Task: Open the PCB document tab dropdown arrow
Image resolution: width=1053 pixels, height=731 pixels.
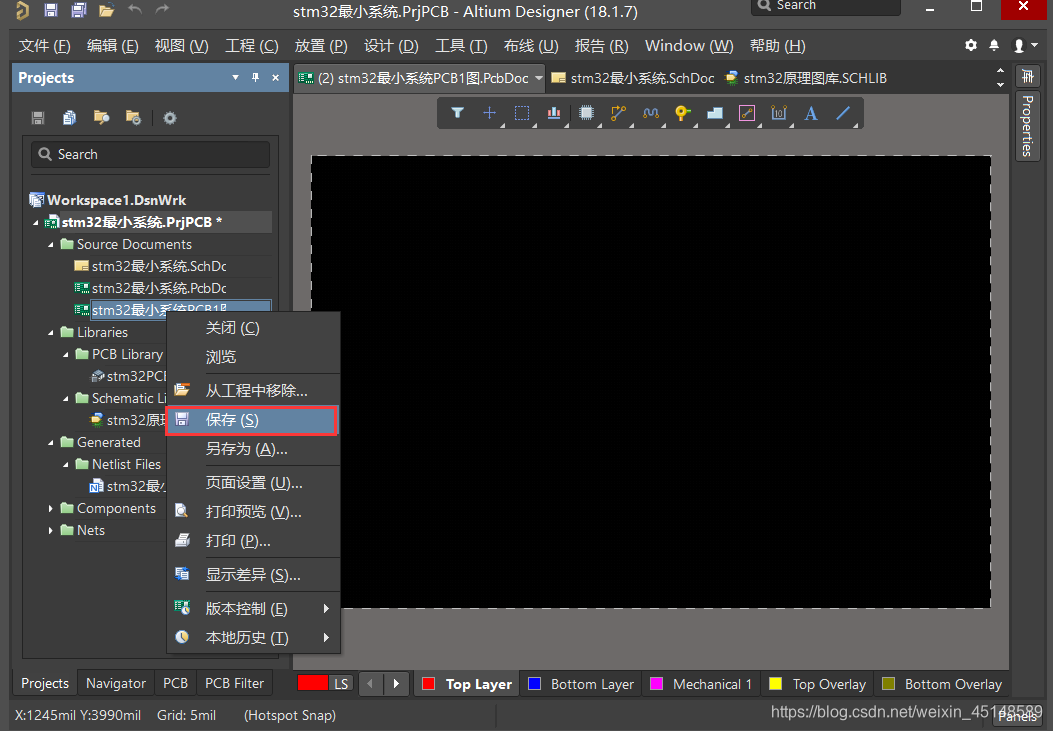Action: point(539,78)
